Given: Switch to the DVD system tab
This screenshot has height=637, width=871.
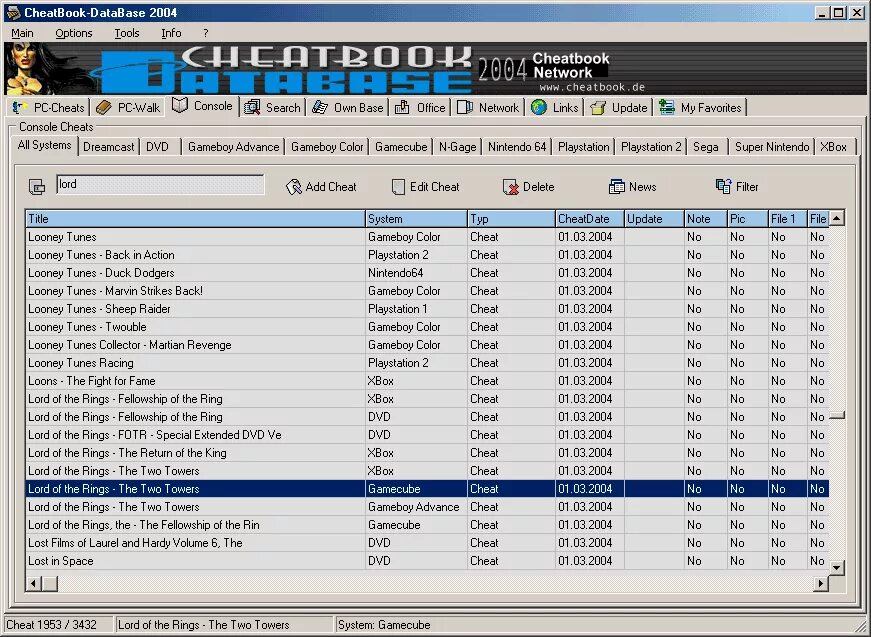Looking at the screenshot, I should point(158,147).
